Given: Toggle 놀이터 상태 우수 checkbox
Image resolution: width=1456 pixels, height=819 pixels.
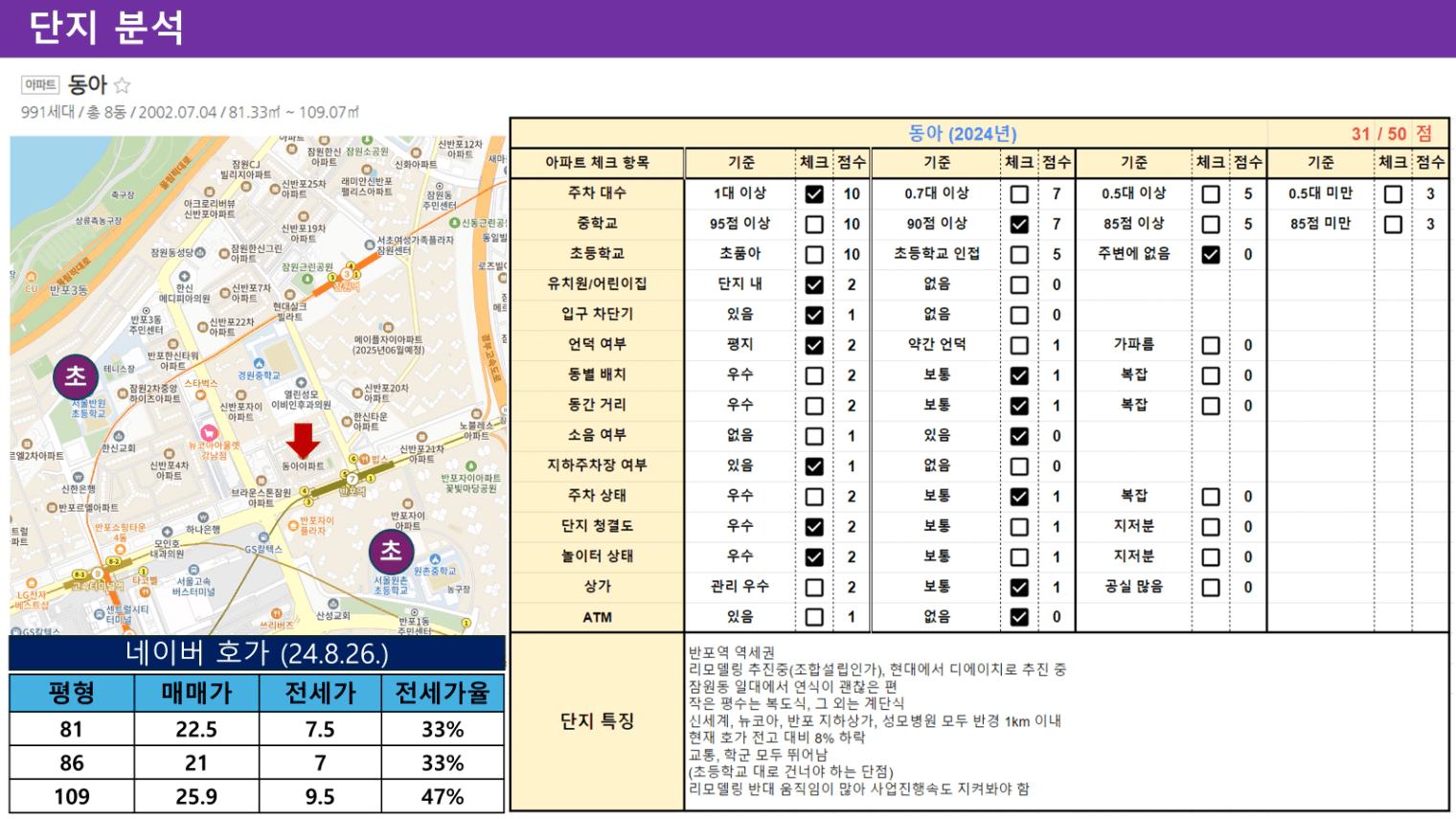Looking at the screenshot, I should [x=814, y=557].
